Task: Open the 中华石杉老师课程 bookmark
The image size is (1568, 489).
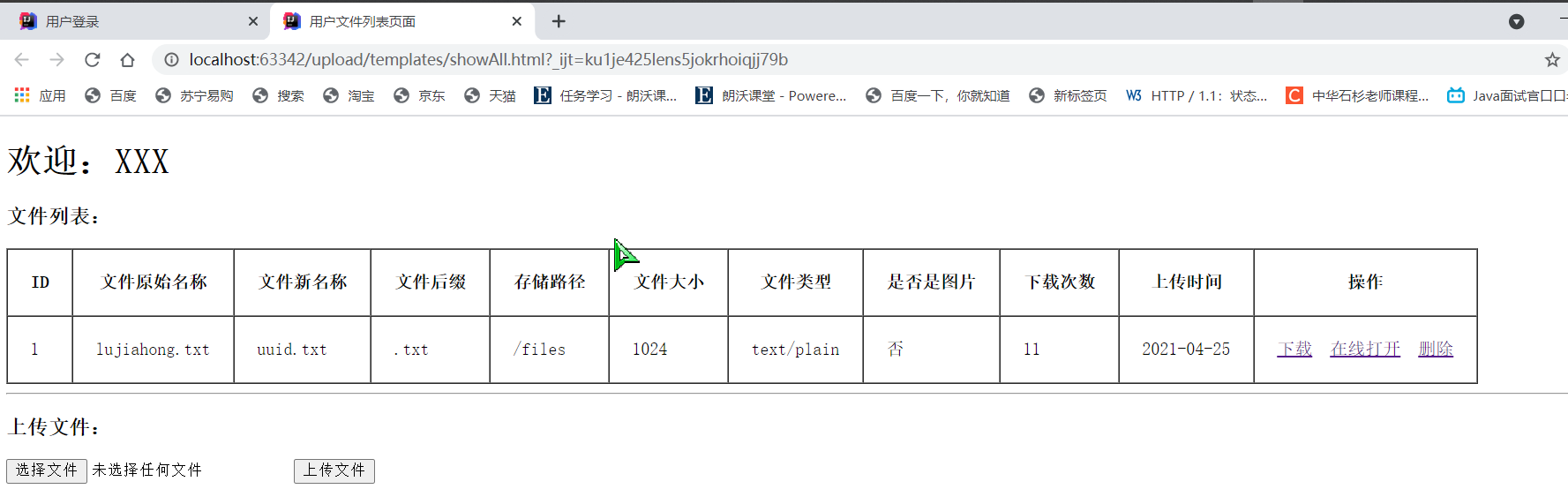Action: pos(1357,95)
